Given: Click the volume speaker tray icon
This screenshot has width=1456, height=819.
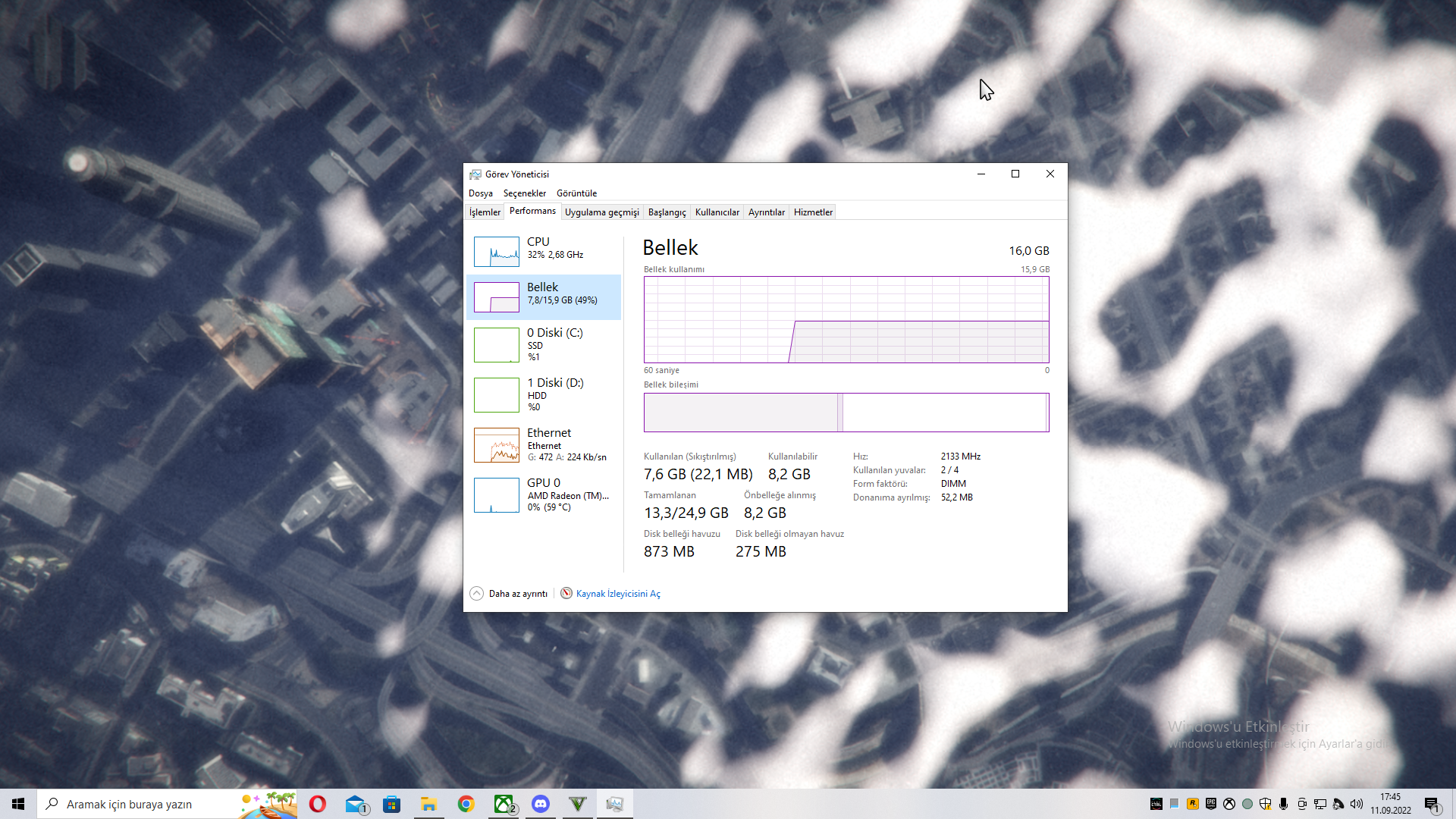Looking at the screenshot, I should 1357,804.
